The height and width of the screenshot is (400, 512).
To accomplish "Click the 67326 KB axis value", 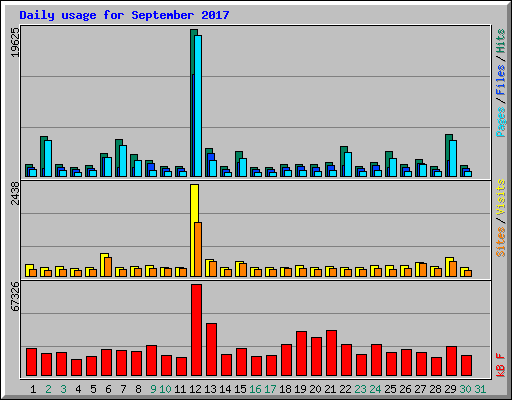I will point(15,296).
